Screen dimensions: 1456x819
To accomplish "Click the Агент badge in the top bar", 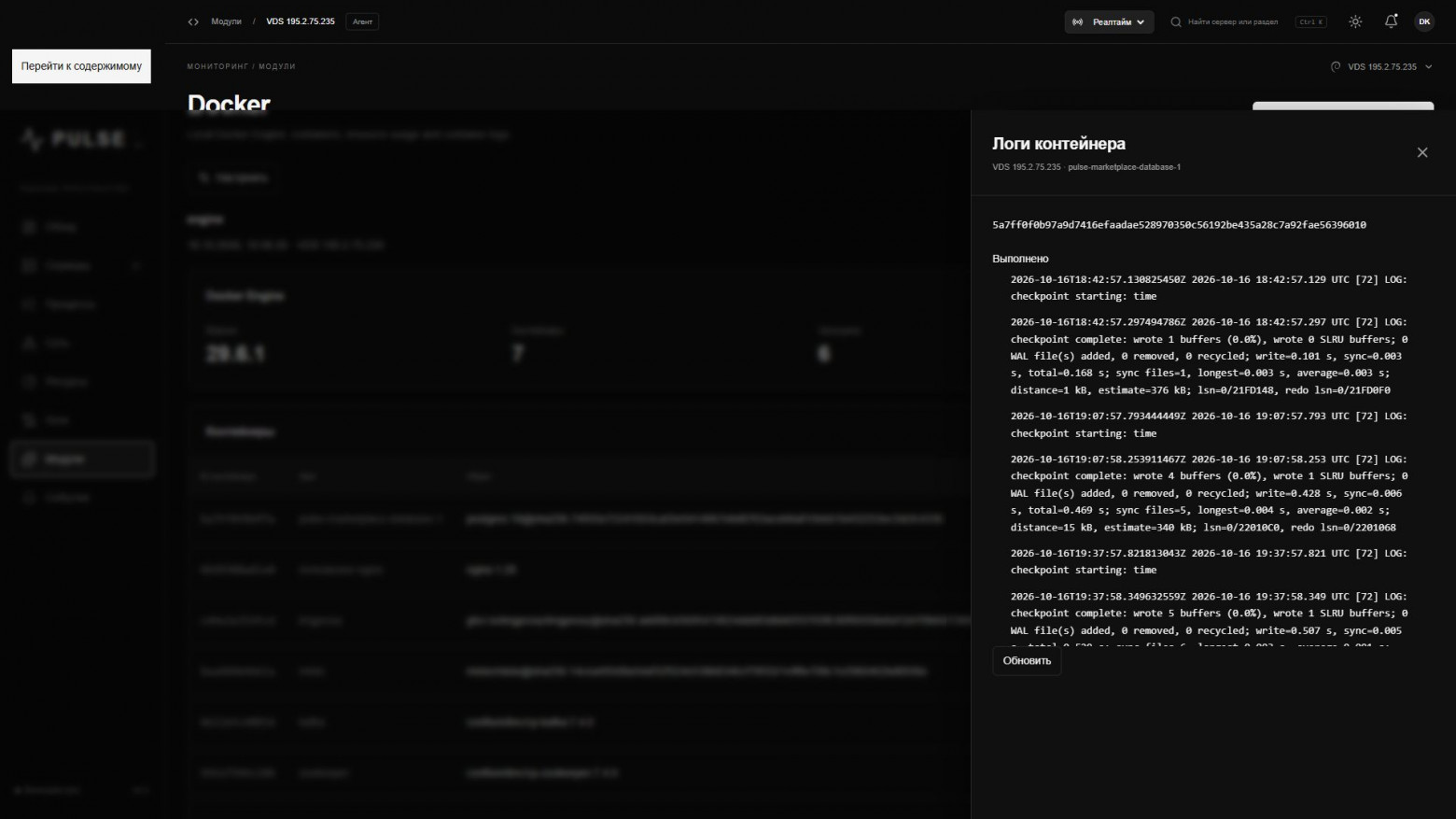I will [x=362, y=21].
